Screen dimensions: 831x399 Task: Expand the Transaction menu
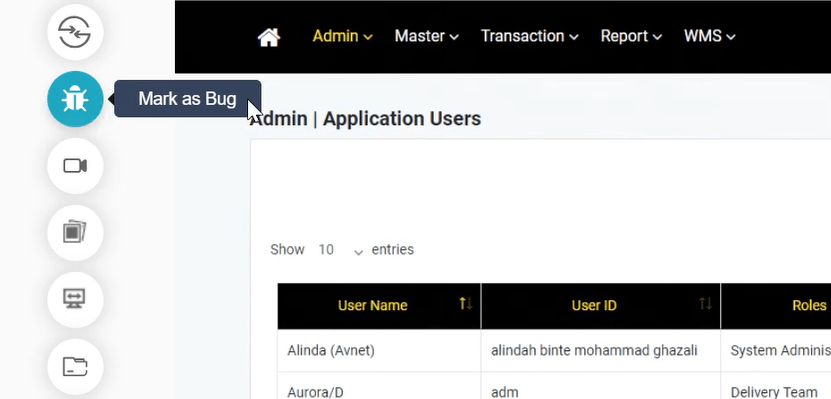pos(529,36)
